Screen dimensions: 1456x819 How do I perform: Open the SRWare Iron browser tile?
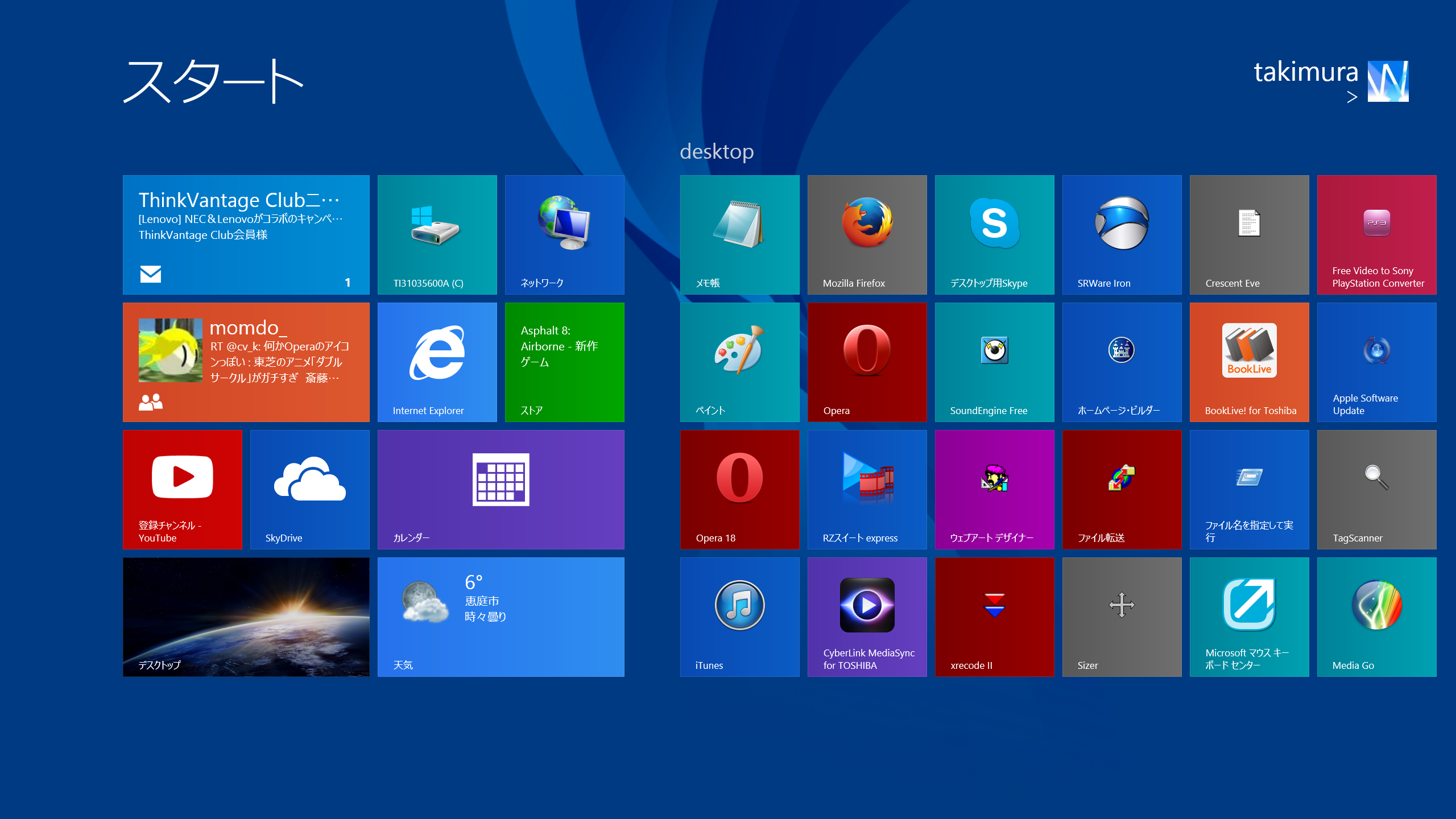point(1122,234)
